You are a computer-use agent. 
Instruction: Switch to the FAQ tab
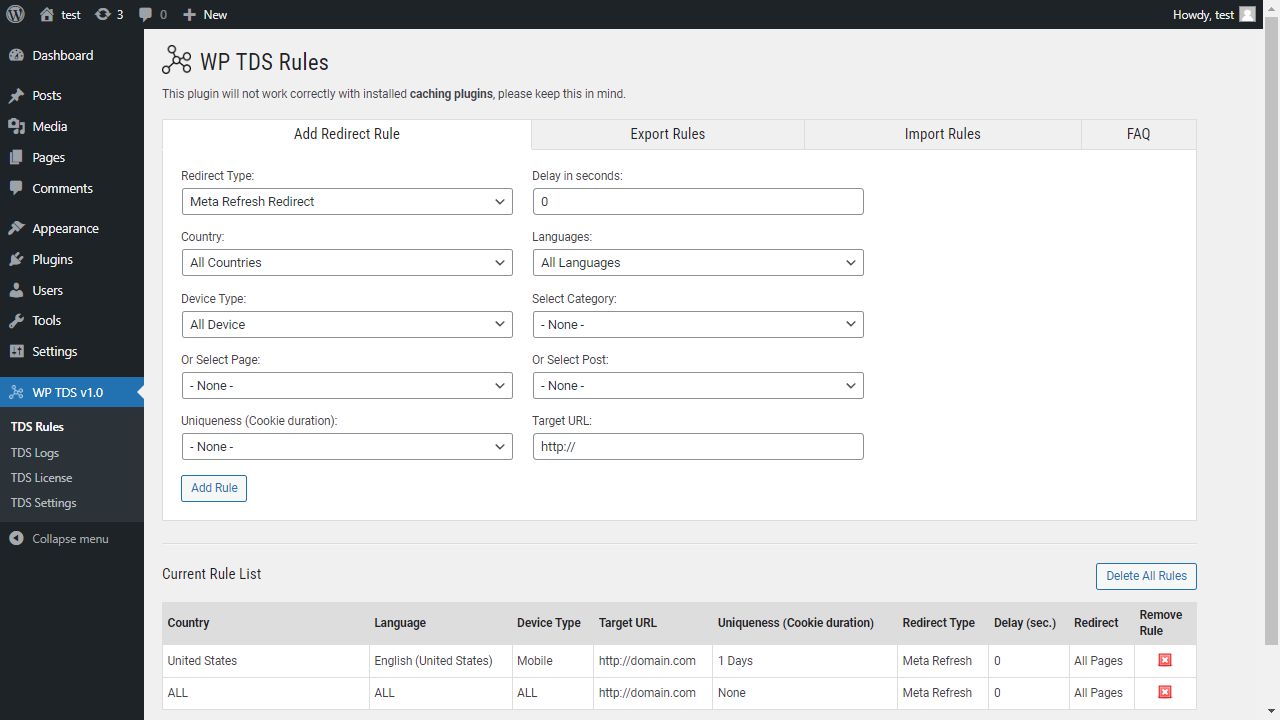1139,134
